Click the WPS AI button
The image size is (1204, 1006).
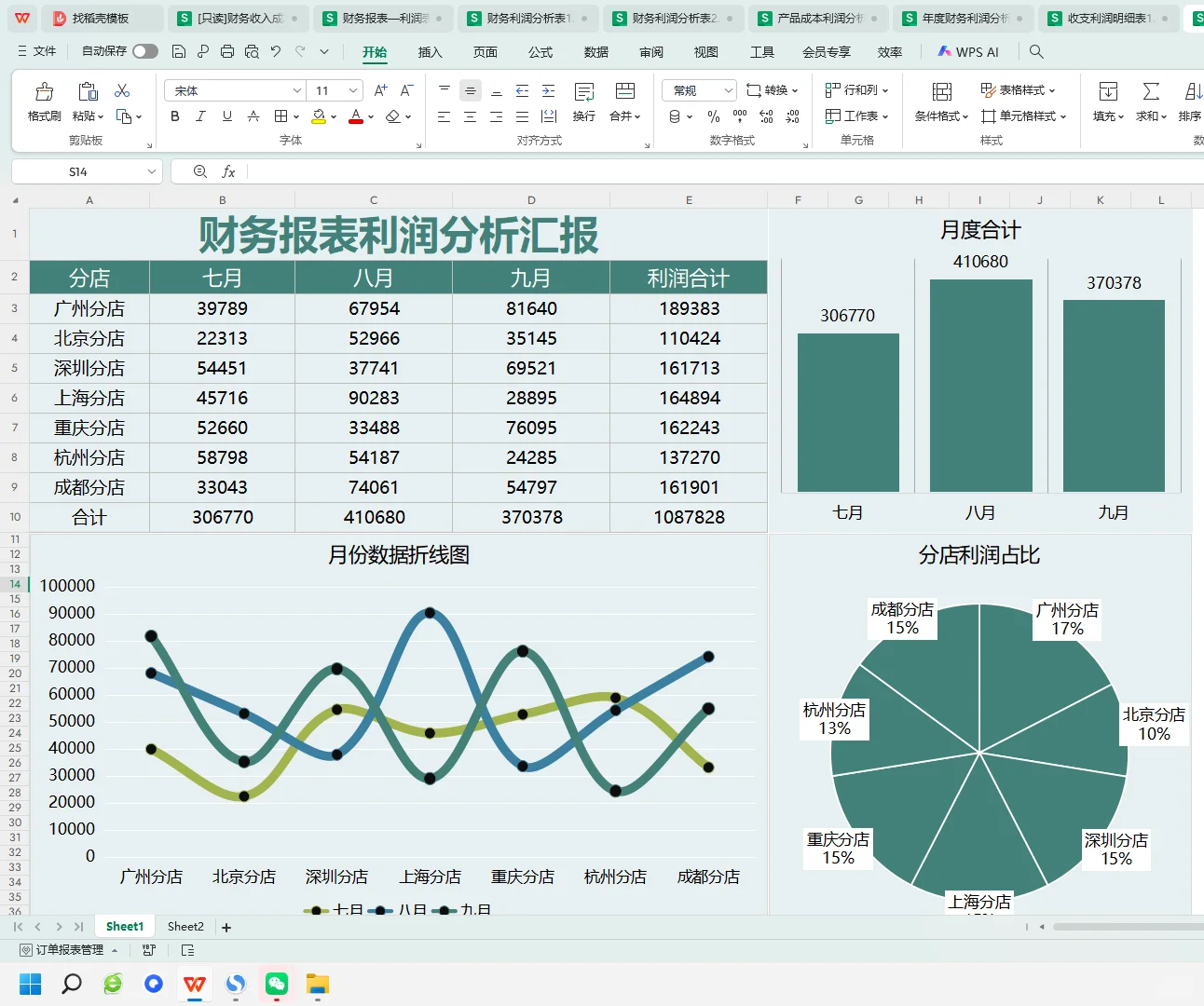point(968,51)
